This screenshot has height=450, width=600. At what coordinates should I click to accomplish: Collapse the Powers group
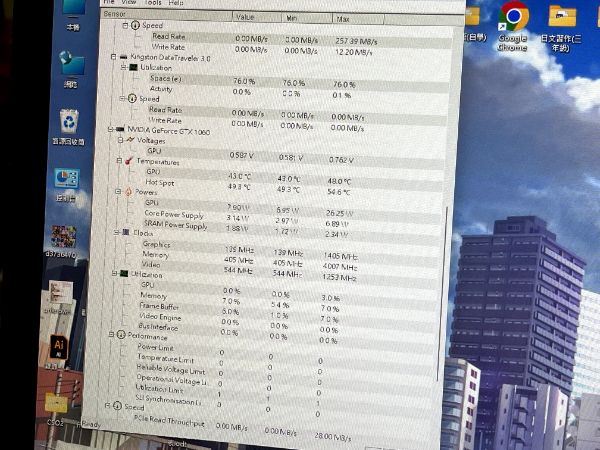(118, 191)
